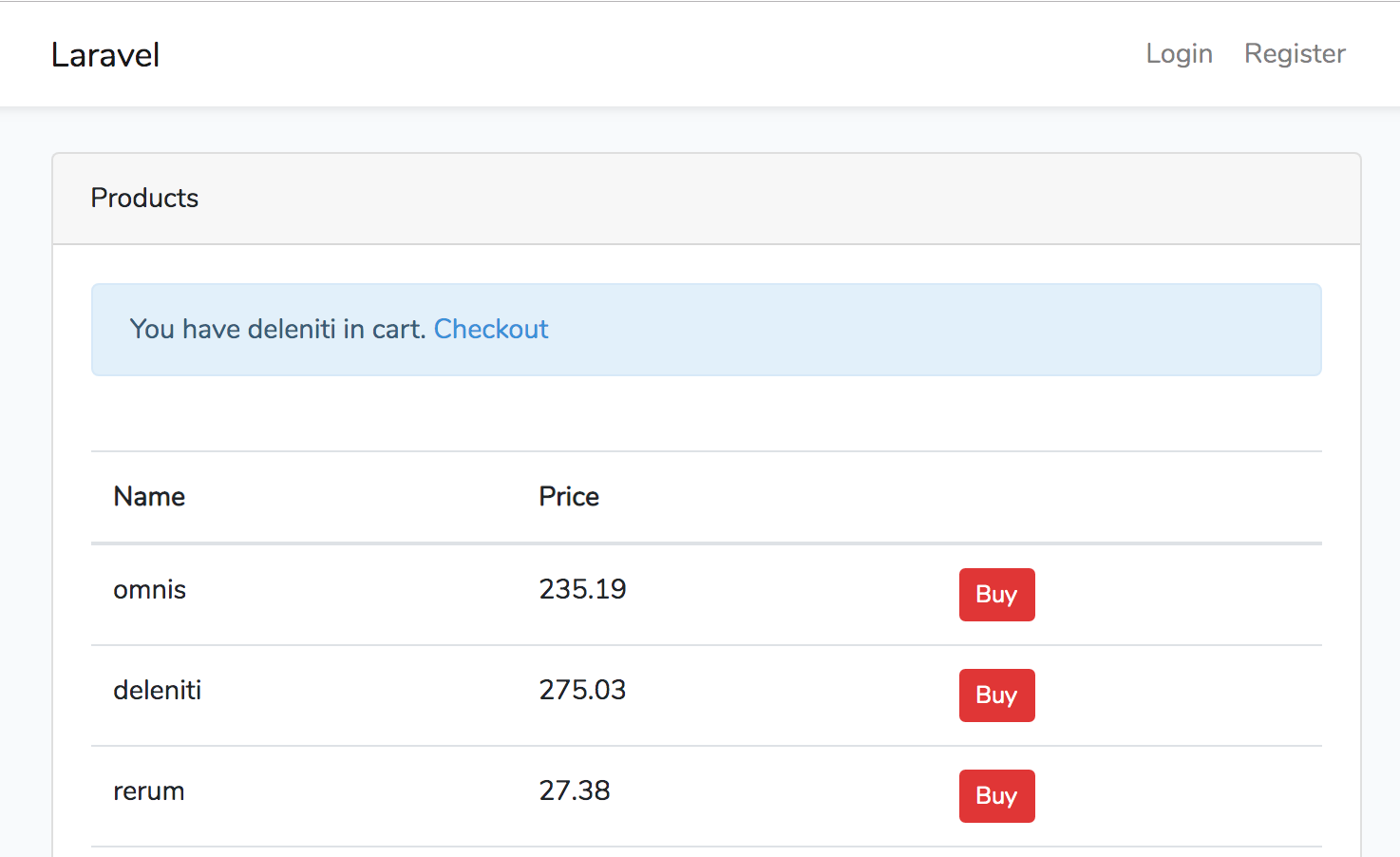Select the rerum product name
The height and width of the screenshot is (857, 1400).
[x=148, y=790]
